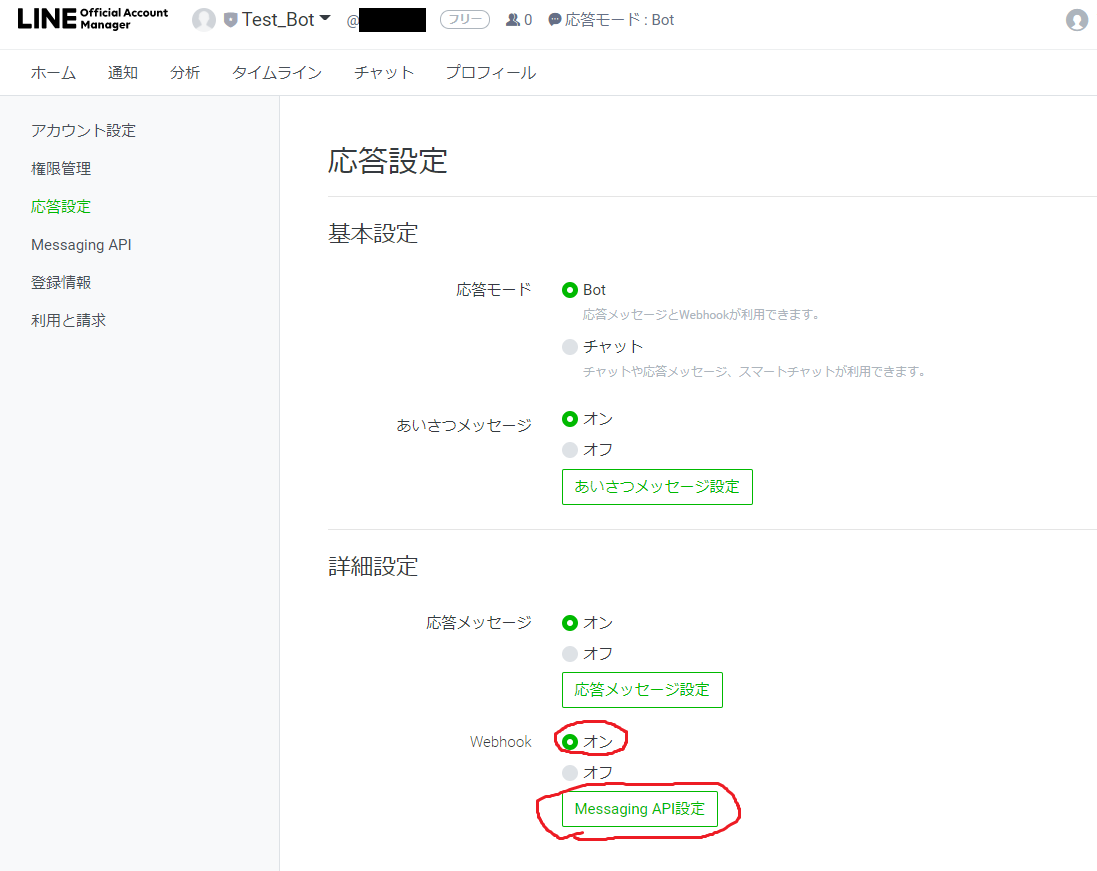The width and height of the screenshot is (1097, 871).
Task: Turn off あいさつメッセージ
Action: coord(569,449)
